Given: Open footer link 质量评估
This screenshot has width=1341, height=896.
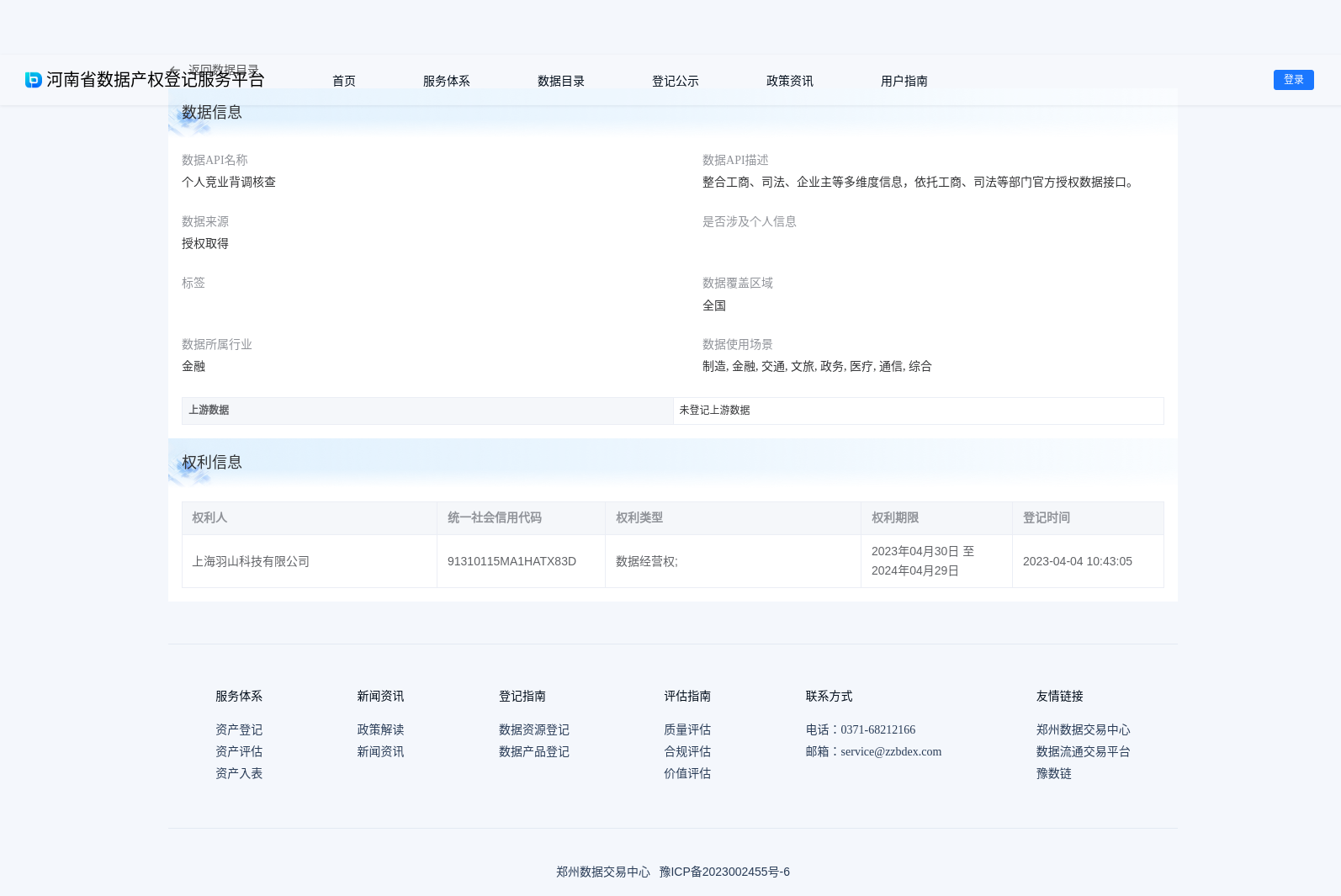Looking at the screenshot, I should click(687, 729).
